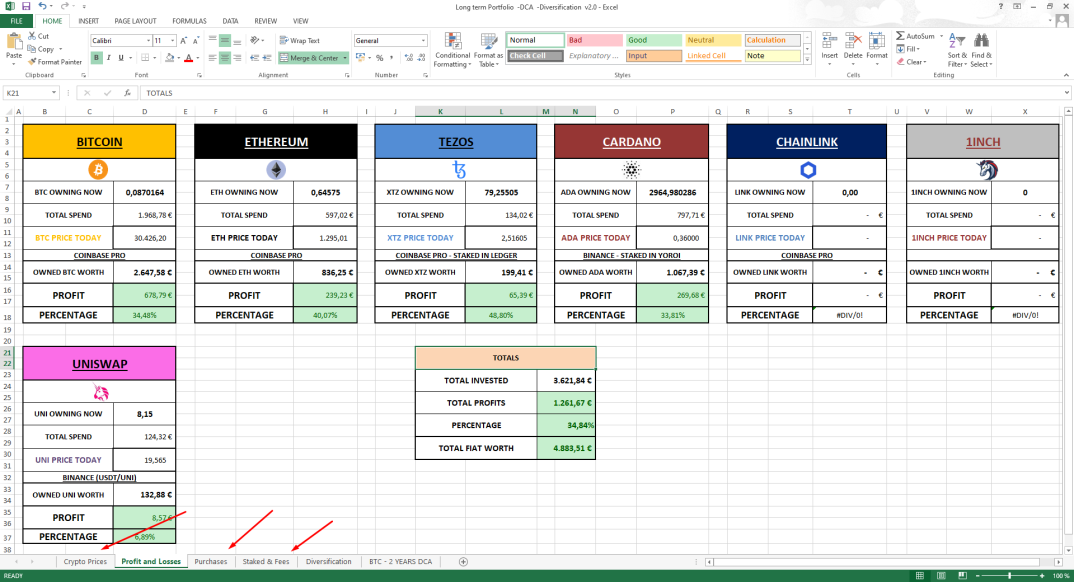The height and width of the screenshot is (582, 1074).
Task: Click Increase Indent icon
Action: tap(266, 58)
